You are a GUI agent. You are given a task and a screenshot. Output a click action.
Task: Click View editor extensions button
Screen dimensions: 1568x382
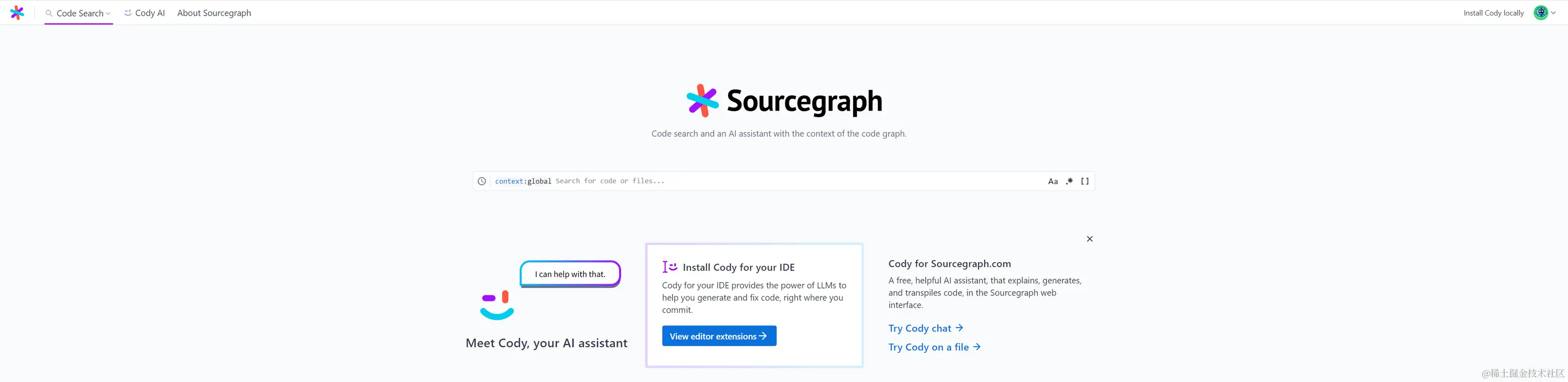pyautogui.click(x=719, y=336)
